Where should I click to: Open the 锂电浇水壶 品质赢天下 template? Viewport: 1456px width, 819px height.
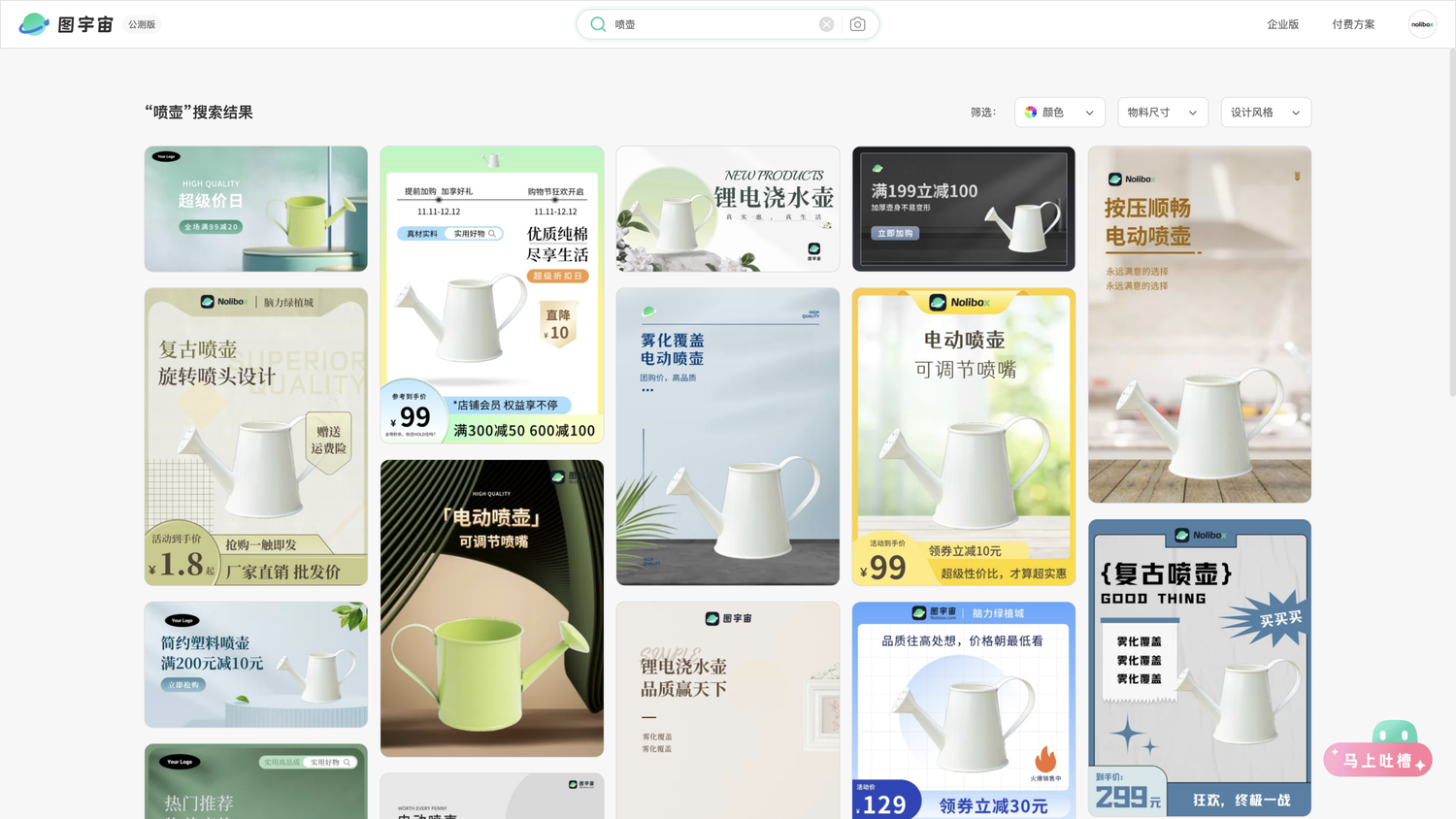(x=728, y=710)
